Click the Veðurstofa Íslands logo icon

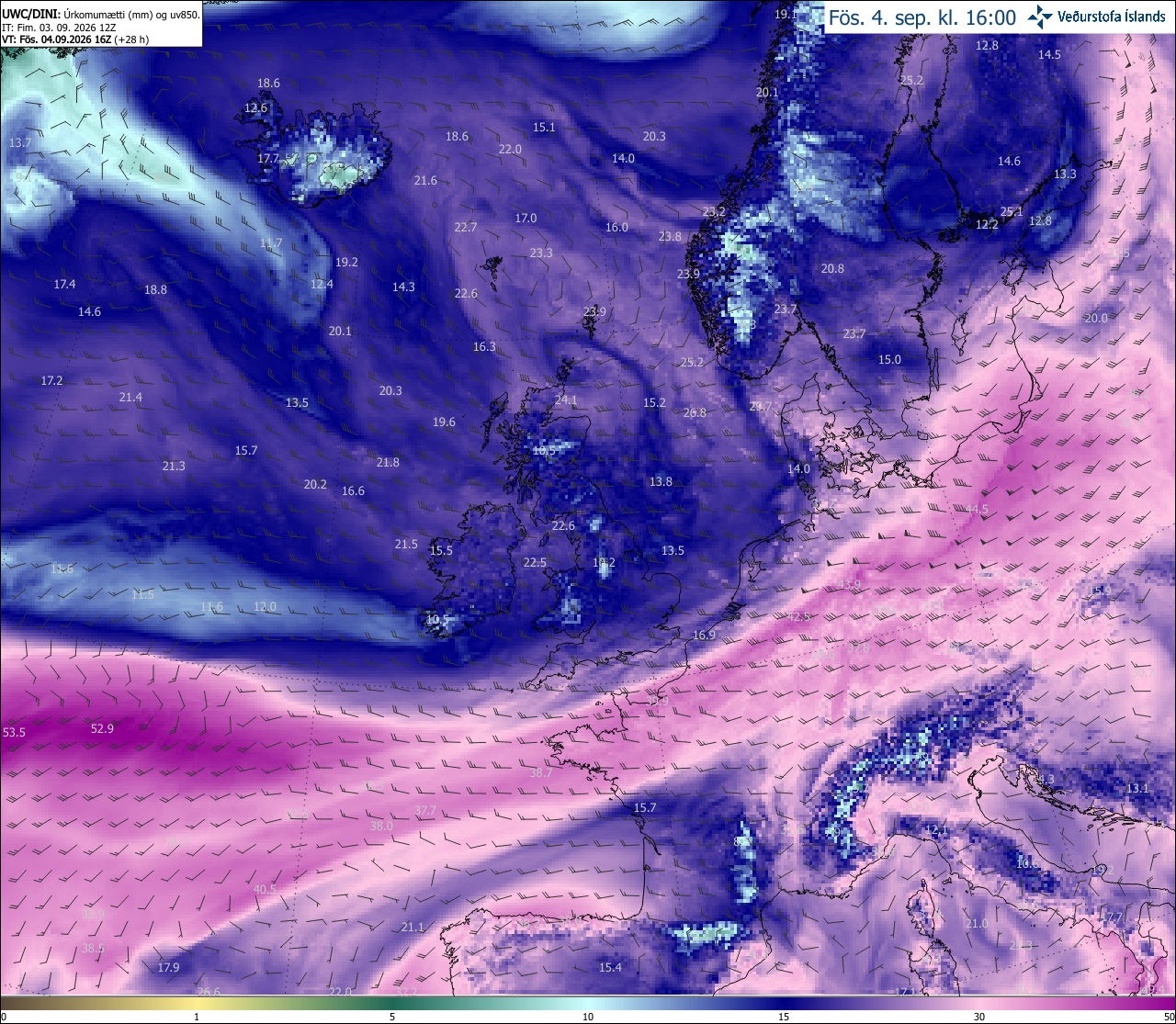point(1040,16)
